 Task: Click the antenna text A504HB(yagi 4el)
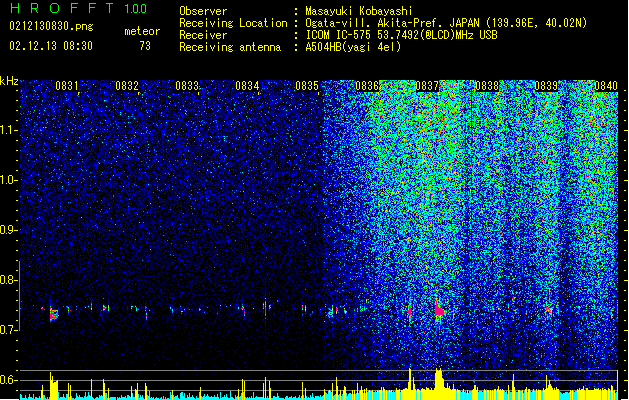point(353,47)
